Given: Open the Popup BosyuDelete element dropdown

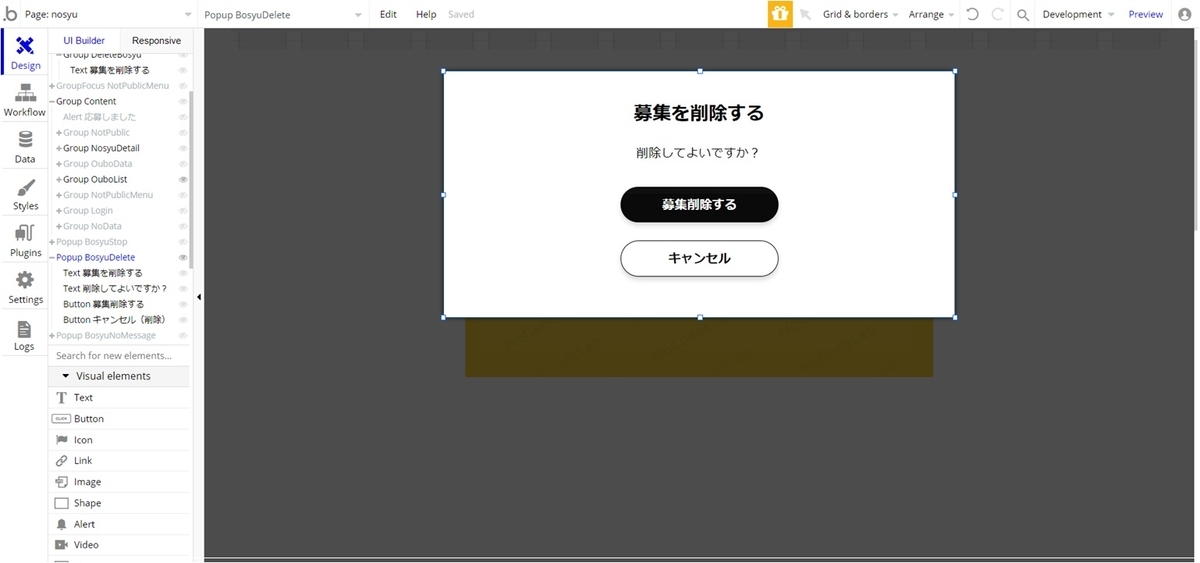Looking at the screenshot, I should 284,14.
